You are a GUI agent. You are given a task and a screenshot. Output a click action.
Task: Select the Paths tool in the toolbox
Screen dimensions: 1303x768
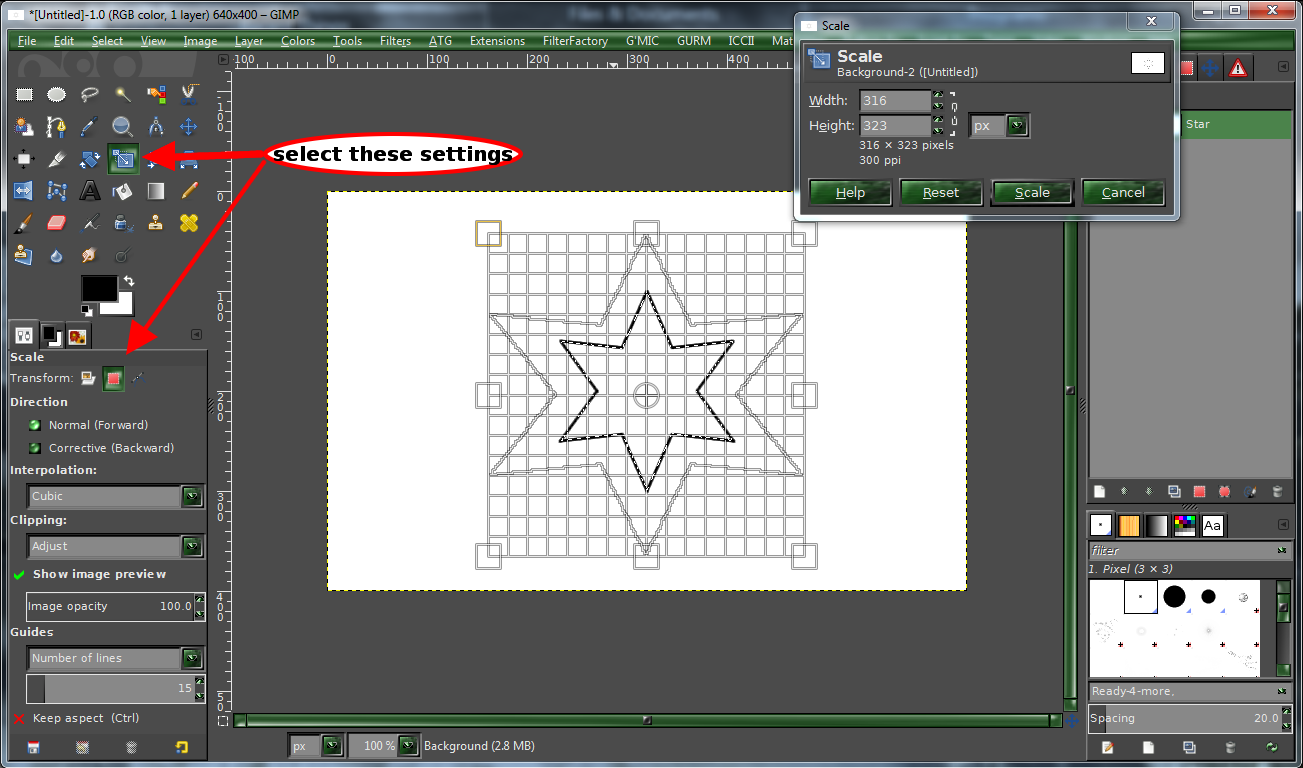(x=57, y=127)
